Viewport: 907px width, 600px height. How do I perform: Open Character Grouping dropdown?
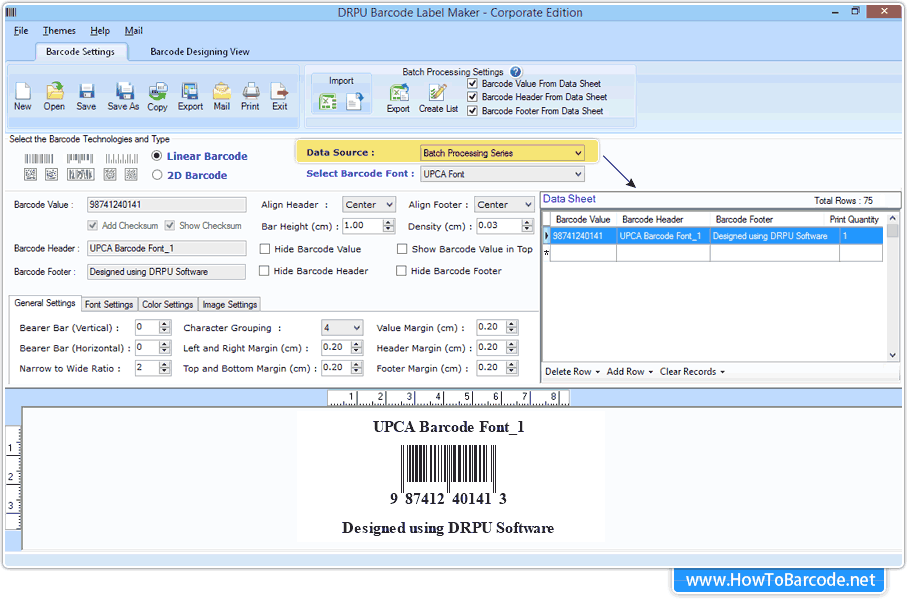pyautogui.click(x=342, y=327)
